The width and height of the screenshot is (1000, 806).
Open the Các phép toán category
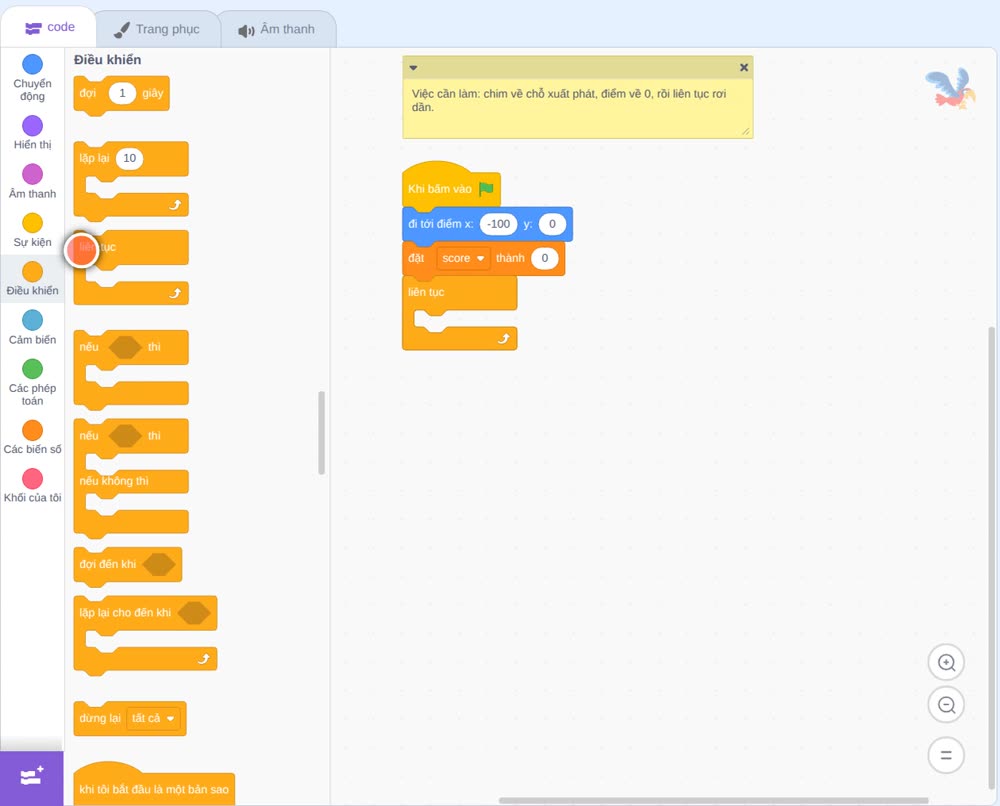pos(32,383)
